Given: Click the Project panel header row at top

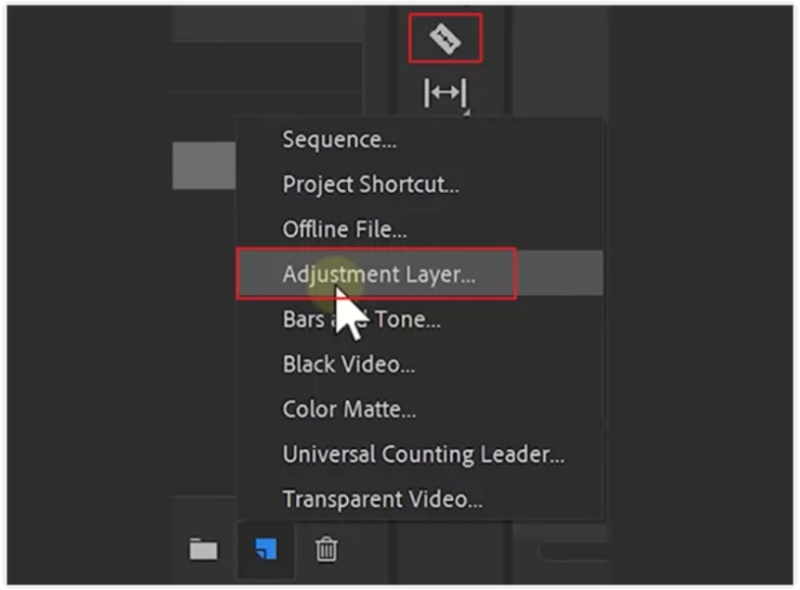Looking at the screenshot, I should (x=268, y=23).
